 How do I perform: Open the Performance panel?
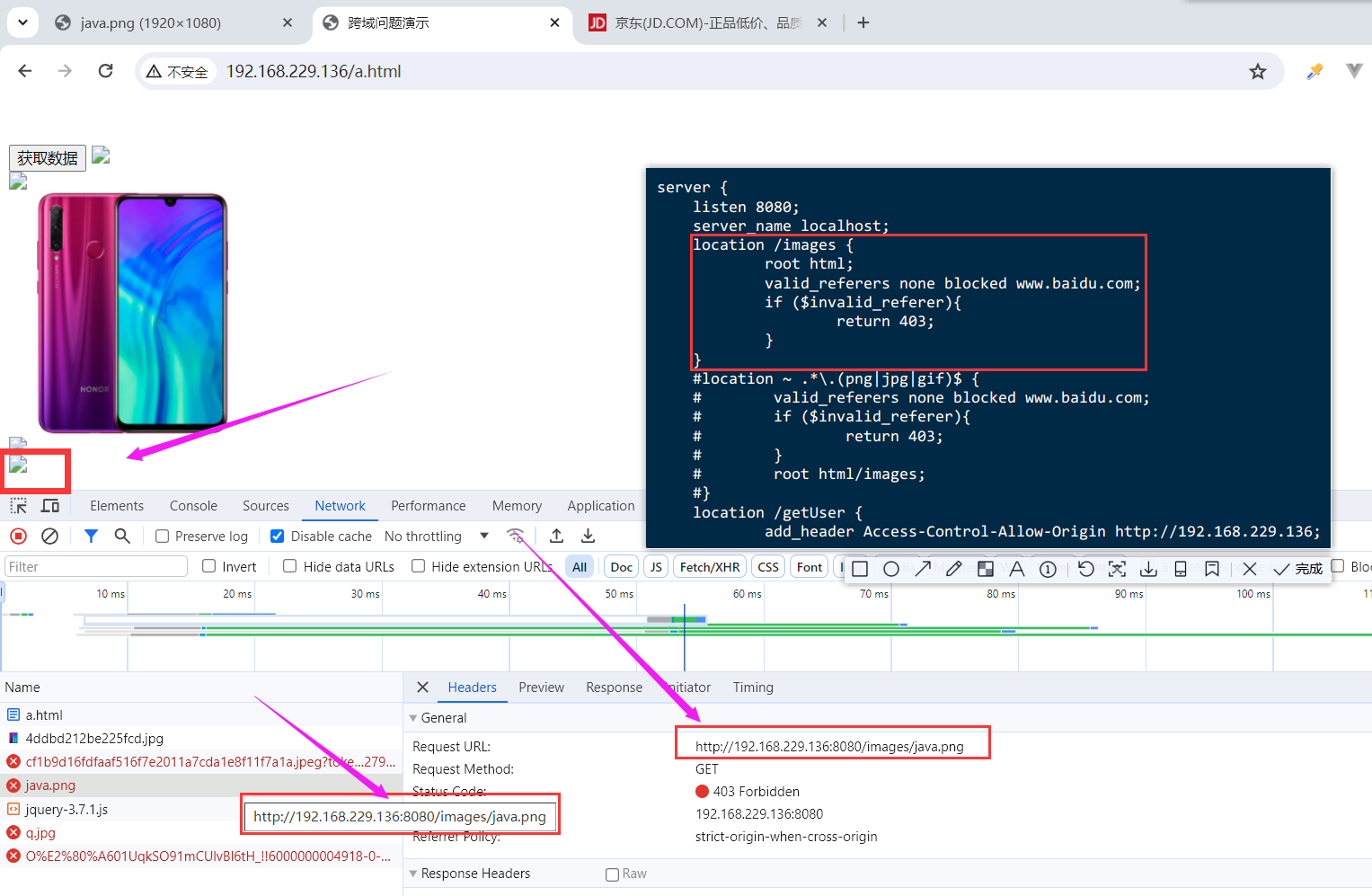(429, 506)
